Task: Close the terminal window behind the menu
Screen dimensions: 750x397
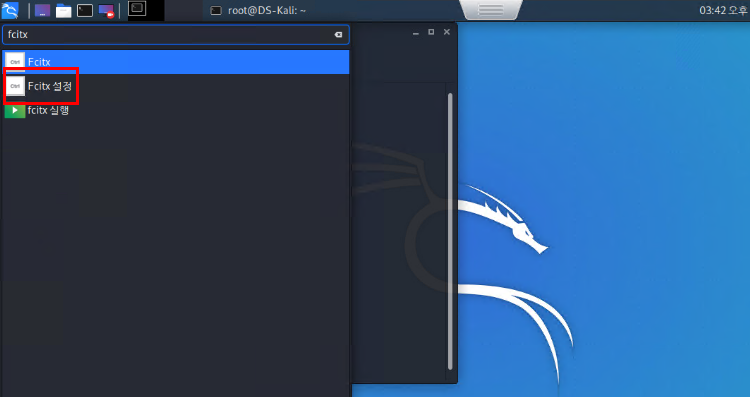Action: coord(447,32)
